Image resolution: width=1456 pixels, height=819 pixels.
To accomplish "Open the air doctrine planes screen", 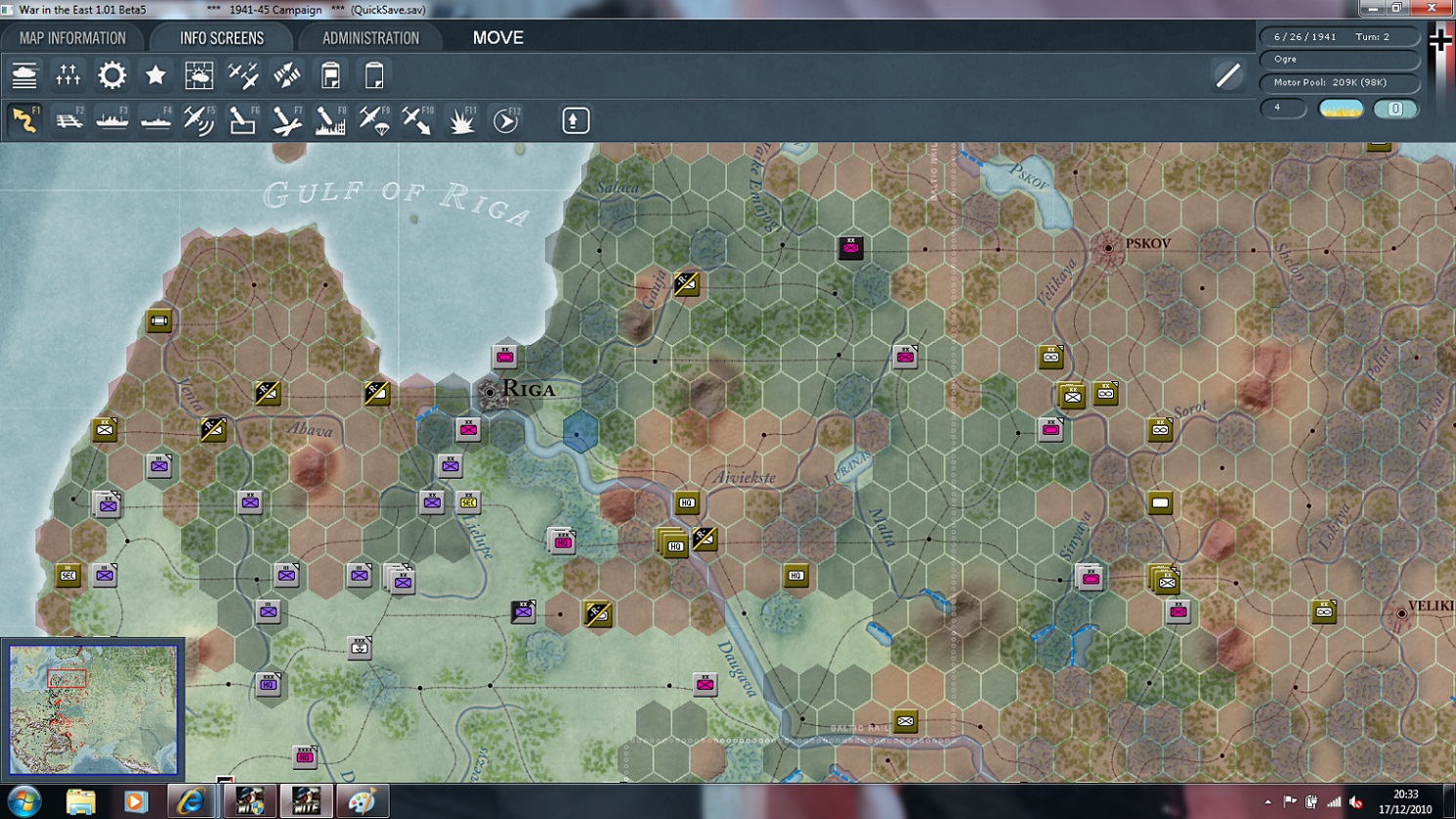I will click(x=242, y=75).
